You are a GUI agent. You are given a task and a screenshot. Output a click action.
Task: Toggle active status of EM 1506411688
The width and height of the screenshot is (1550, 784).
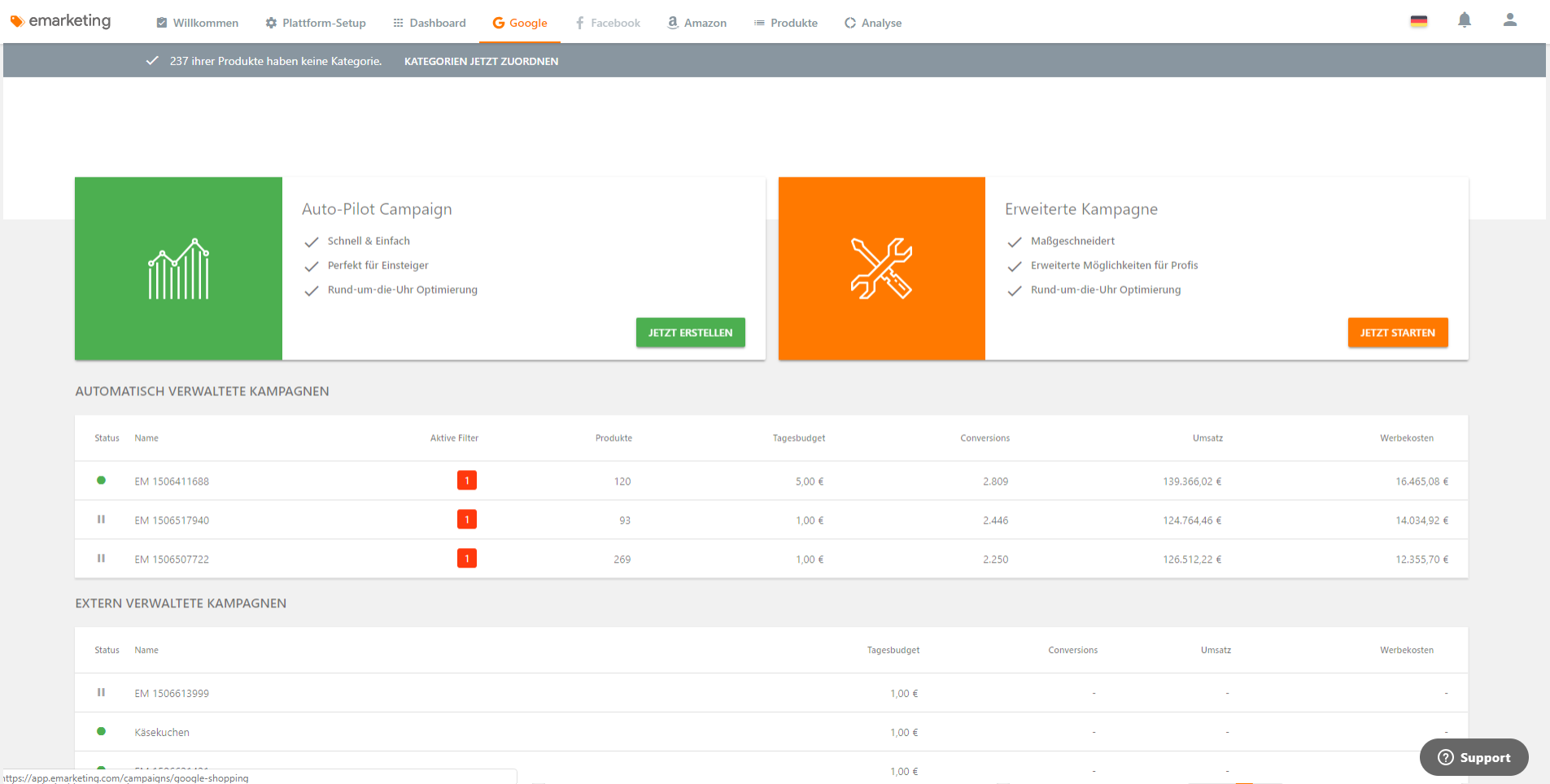pyautogui.click(x=101, y=481)
